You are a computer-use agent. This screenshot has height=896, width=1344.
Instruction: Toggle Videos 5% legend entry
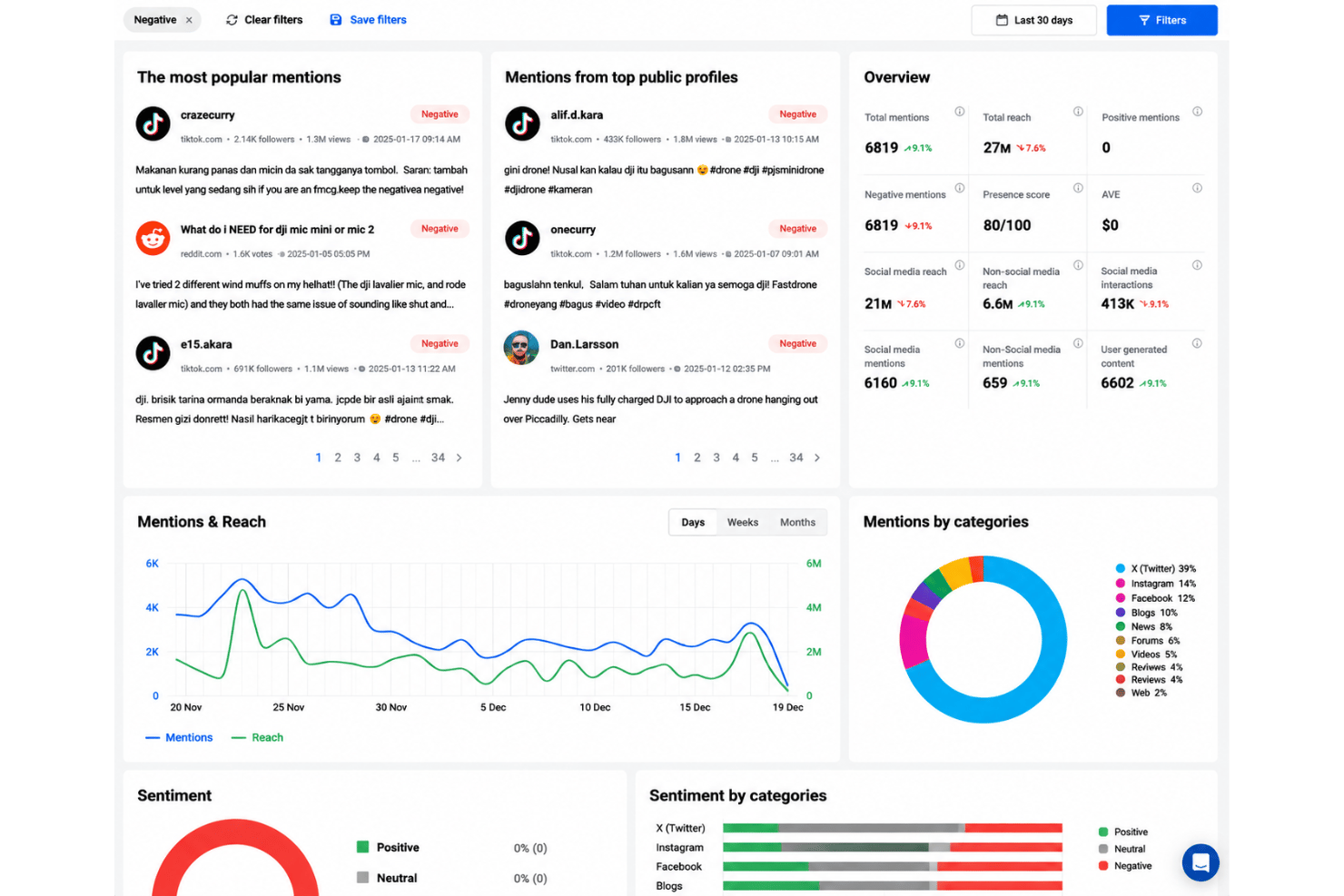click(x=1146, y=655)
